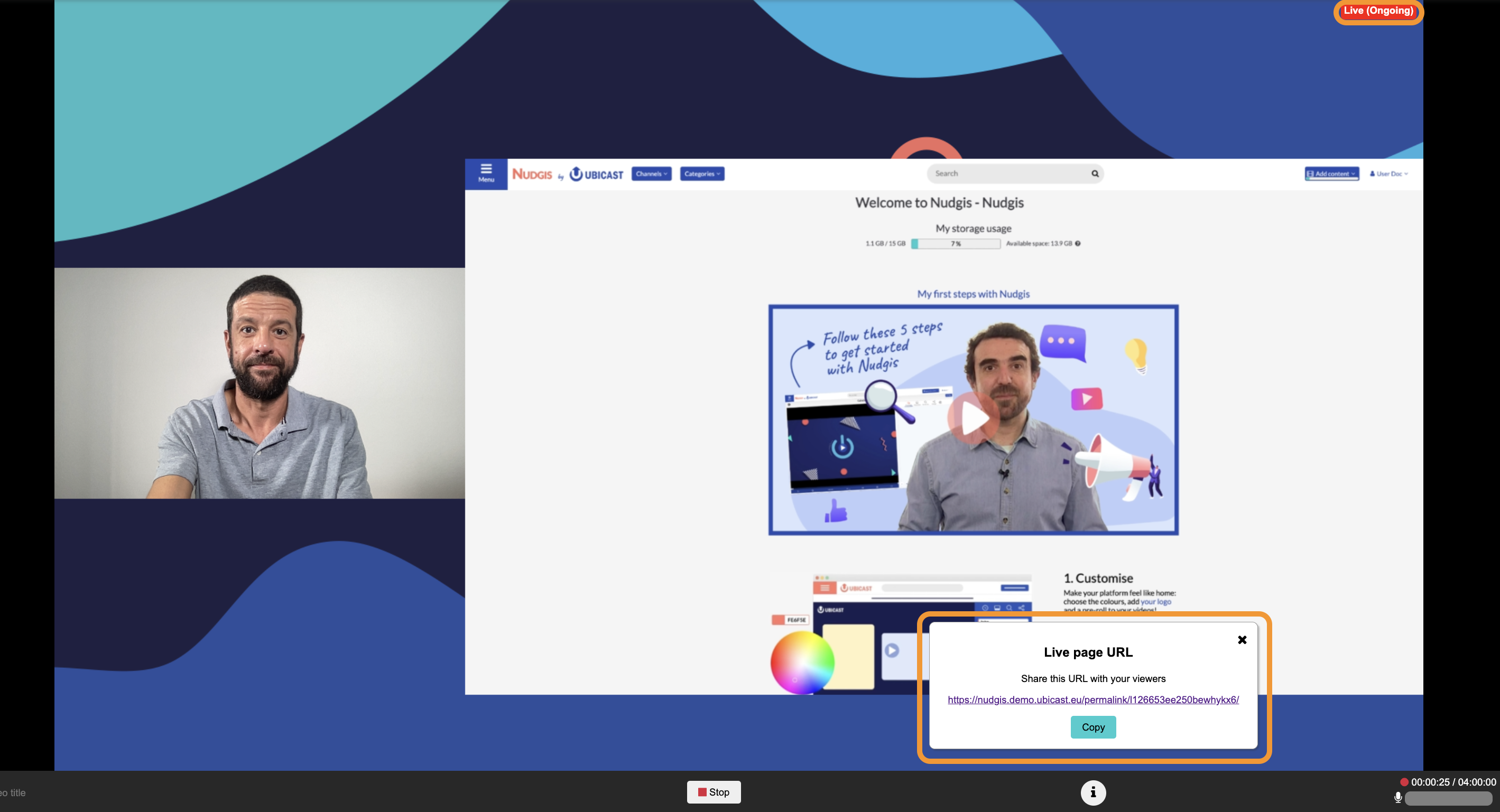Click the red recording dot next to the timer
Screen dimensions: 1500x812
[x=1404, y=782]
